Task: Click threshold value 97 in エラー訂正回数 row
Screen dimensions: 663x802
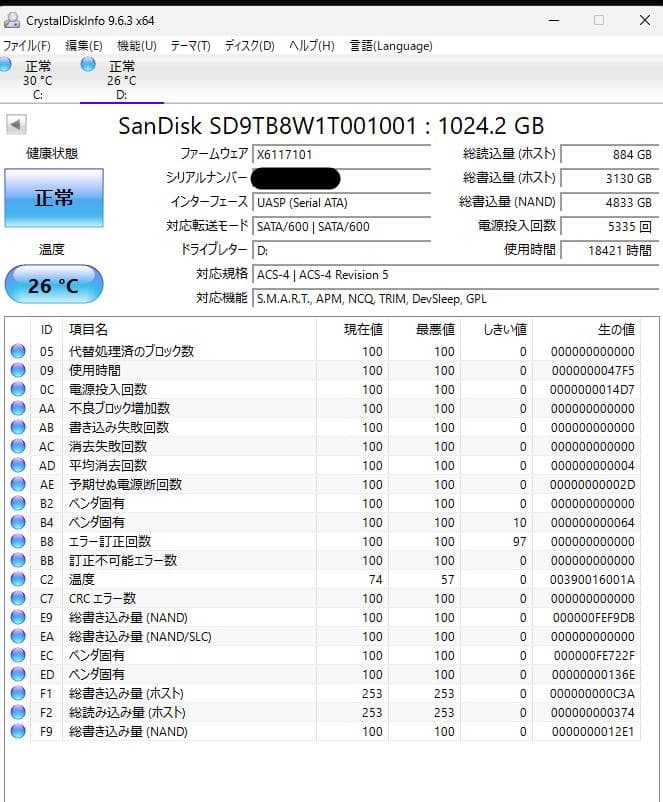Action: coord(520,541)
